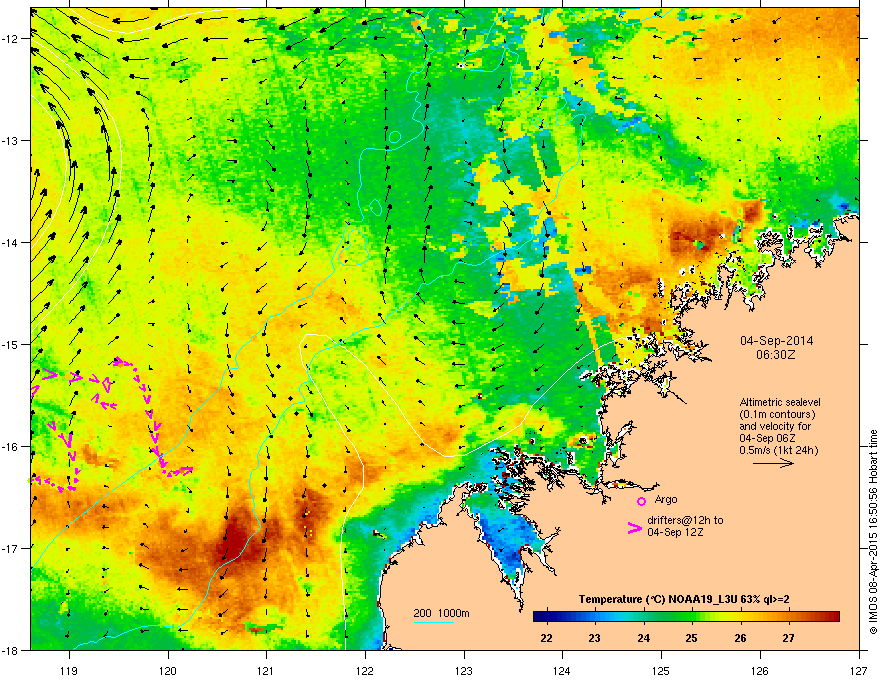The image size is (880, 680).
Task: Click latitude axis label -18
Action: tap(12, 650)
